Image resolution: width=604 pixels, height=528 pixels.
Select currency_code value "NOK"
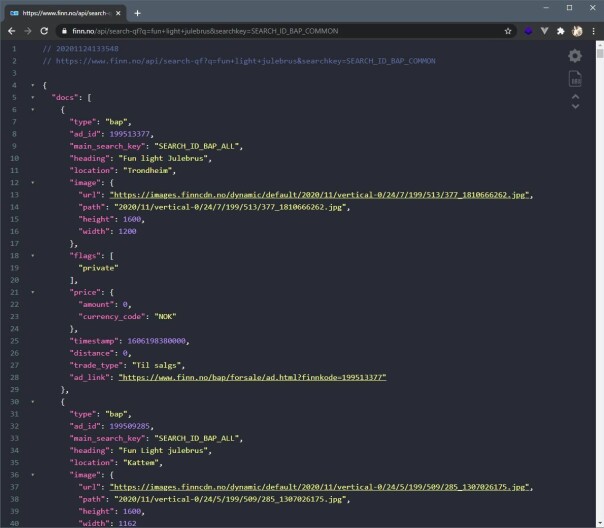165,317
